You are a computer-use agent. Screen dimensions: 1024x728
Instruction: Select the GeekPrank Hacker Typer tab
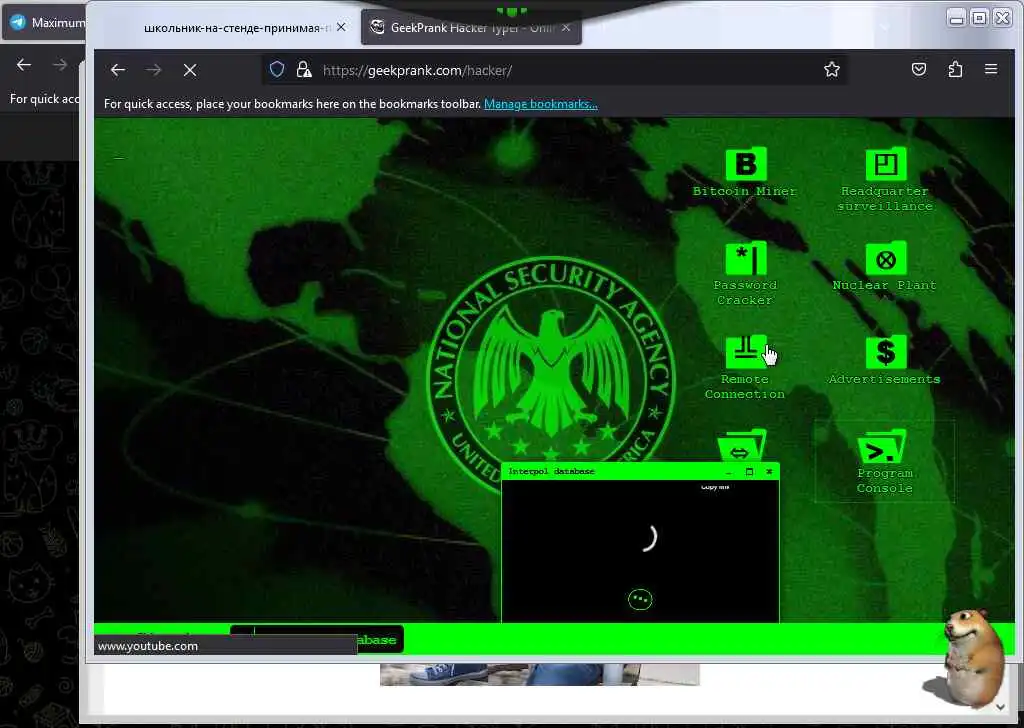pyautogui.click(x=473, y=27)
